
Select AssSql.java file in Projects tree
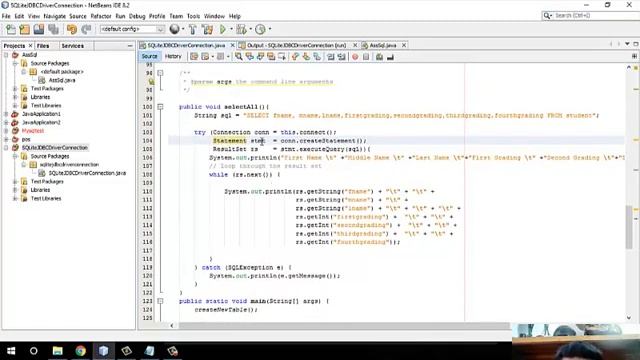pos(62,80)
